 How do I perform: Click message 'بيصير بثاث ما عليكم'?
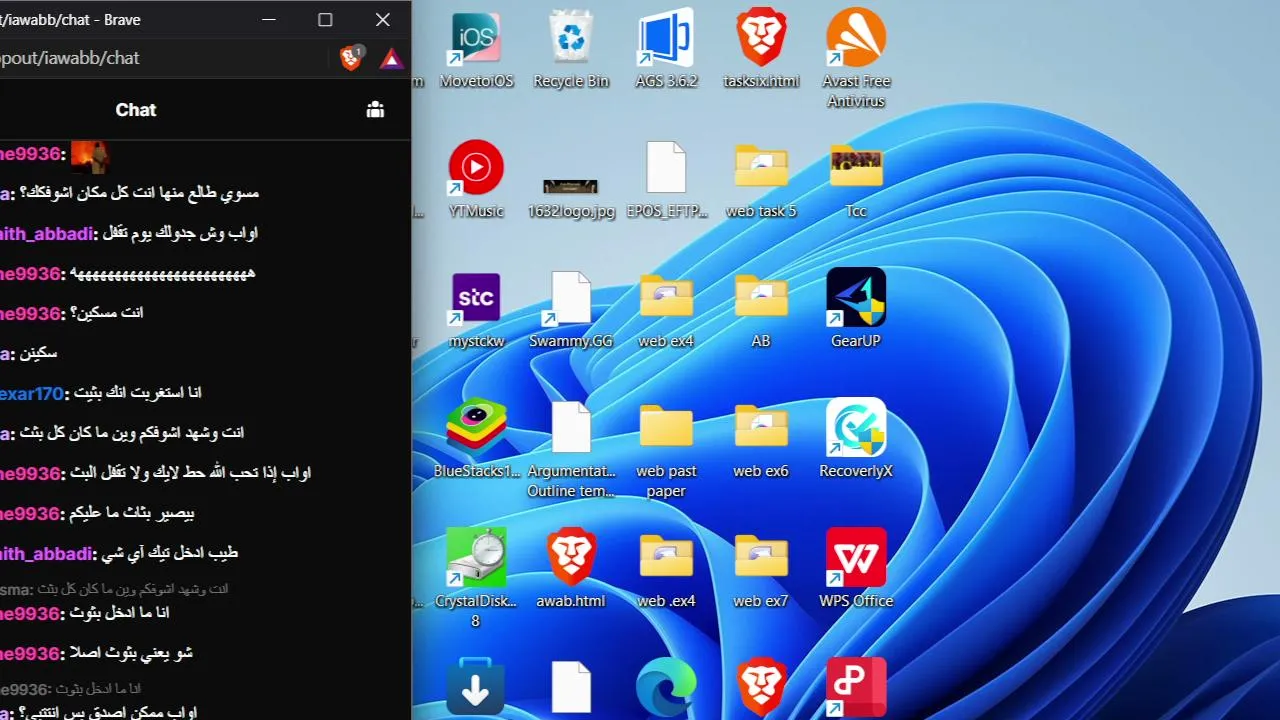pyautogui.click(x=132, y=513)
